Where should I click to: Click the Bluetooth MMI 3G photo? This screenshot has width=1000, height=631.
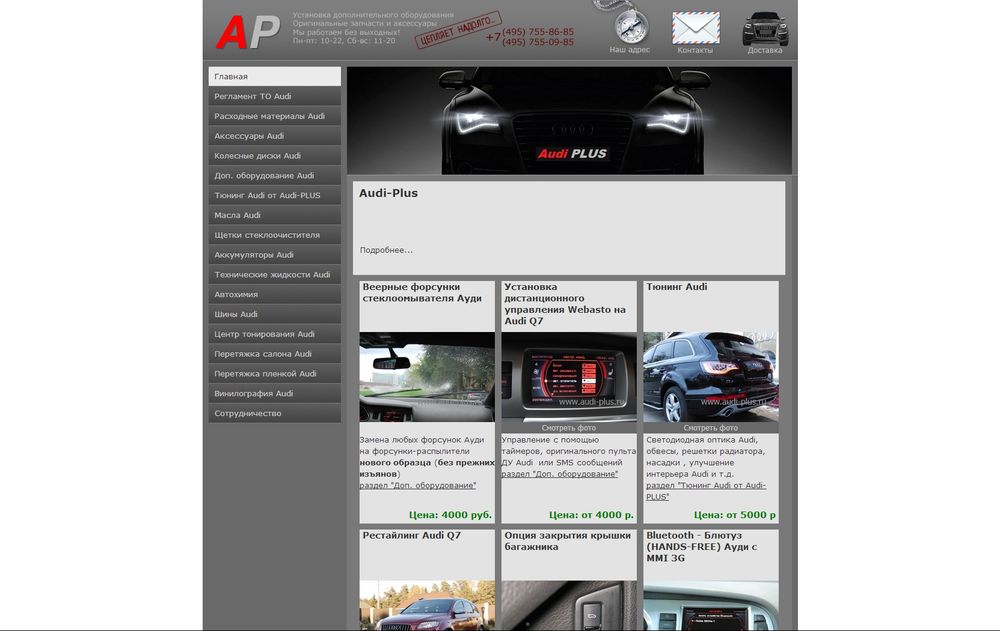[711, 605]
